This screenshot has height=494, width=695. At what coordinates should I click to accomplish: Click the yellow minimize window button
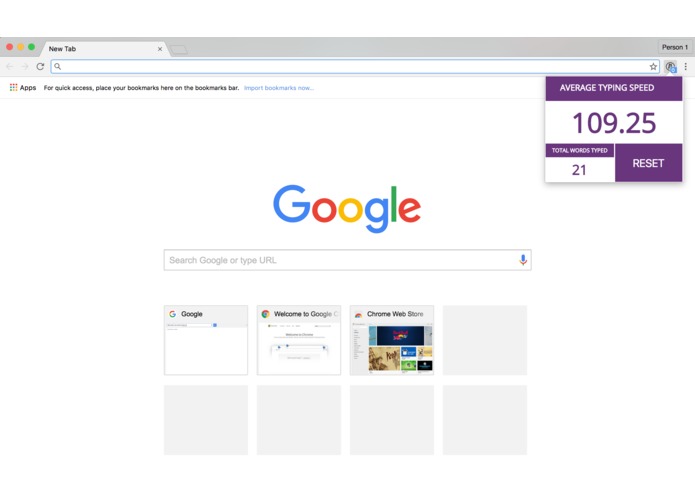click(20, 47)
